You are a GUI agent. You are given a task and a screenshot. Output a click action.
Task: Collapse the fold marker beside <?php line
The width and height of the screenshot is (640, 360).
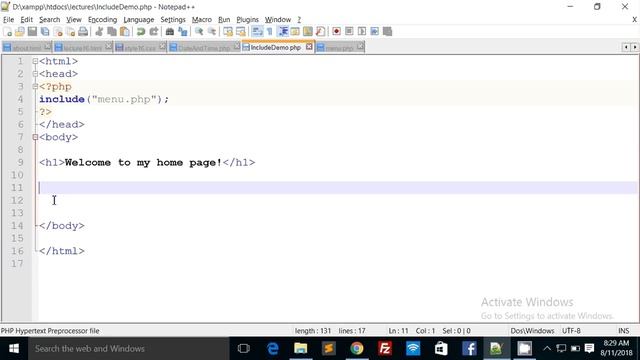coord(35,87)
